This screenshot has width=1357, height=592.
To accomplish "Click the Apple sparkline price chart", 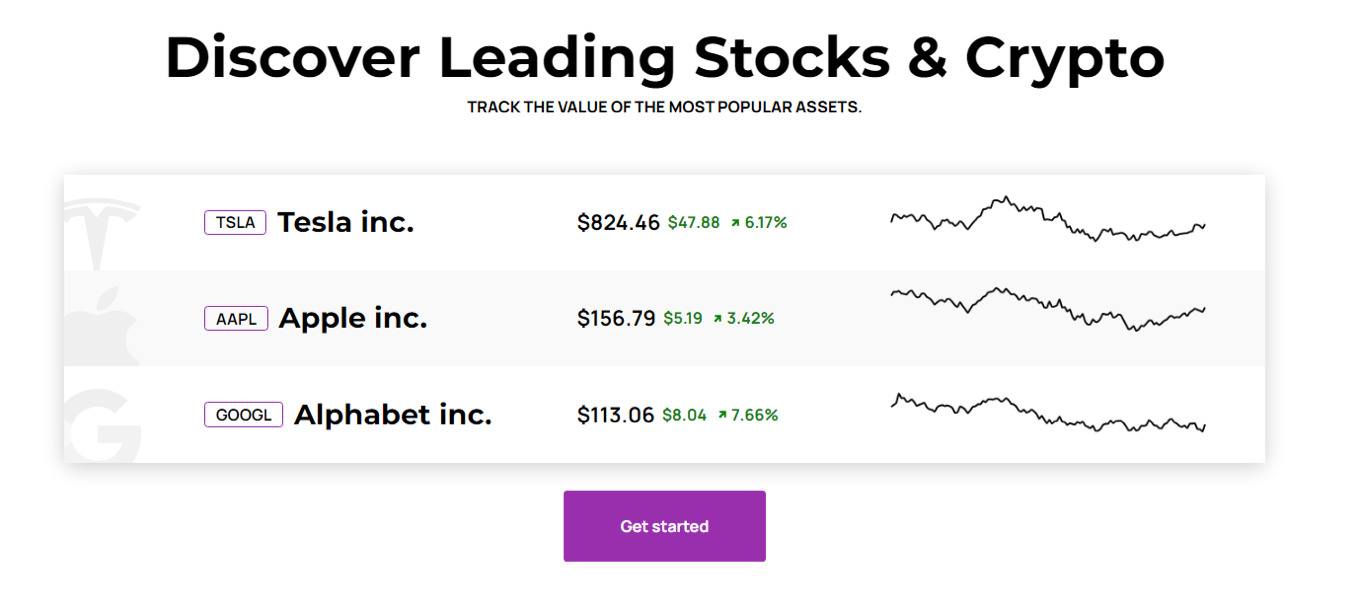I will pyautogui.click(x=1047, y=308).
